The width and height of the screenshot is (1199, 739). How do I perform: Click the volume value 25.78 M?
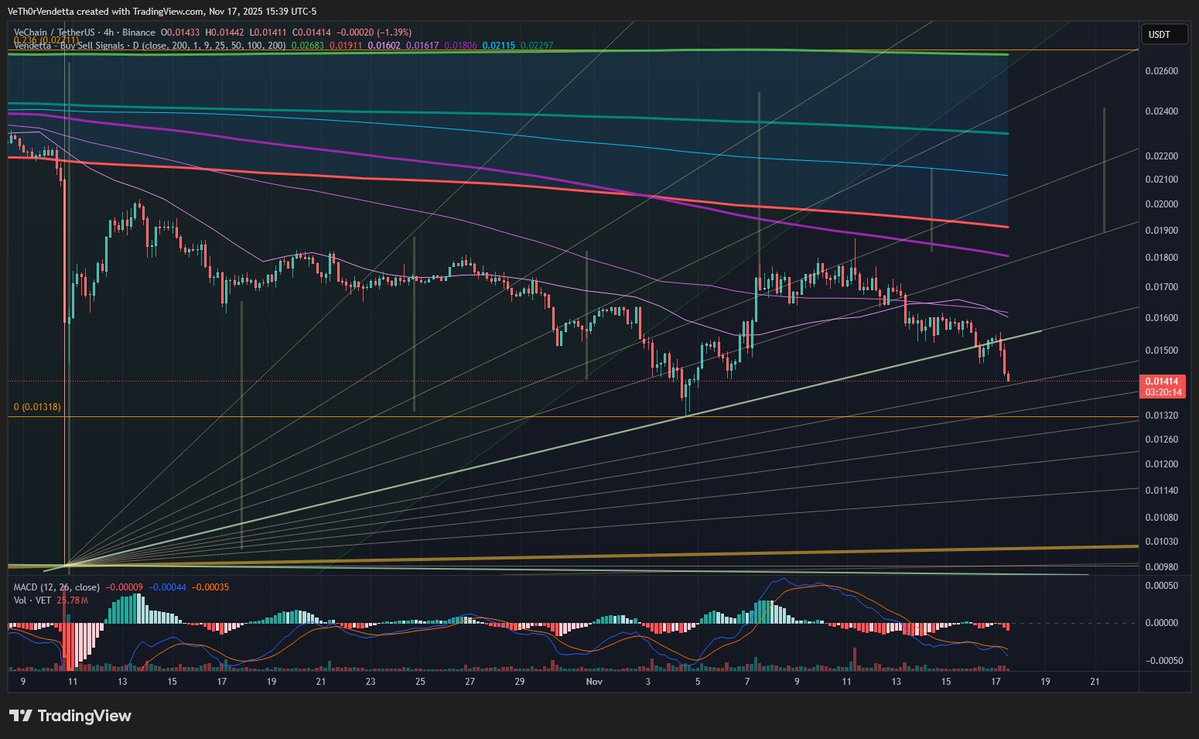pos(72,601)
